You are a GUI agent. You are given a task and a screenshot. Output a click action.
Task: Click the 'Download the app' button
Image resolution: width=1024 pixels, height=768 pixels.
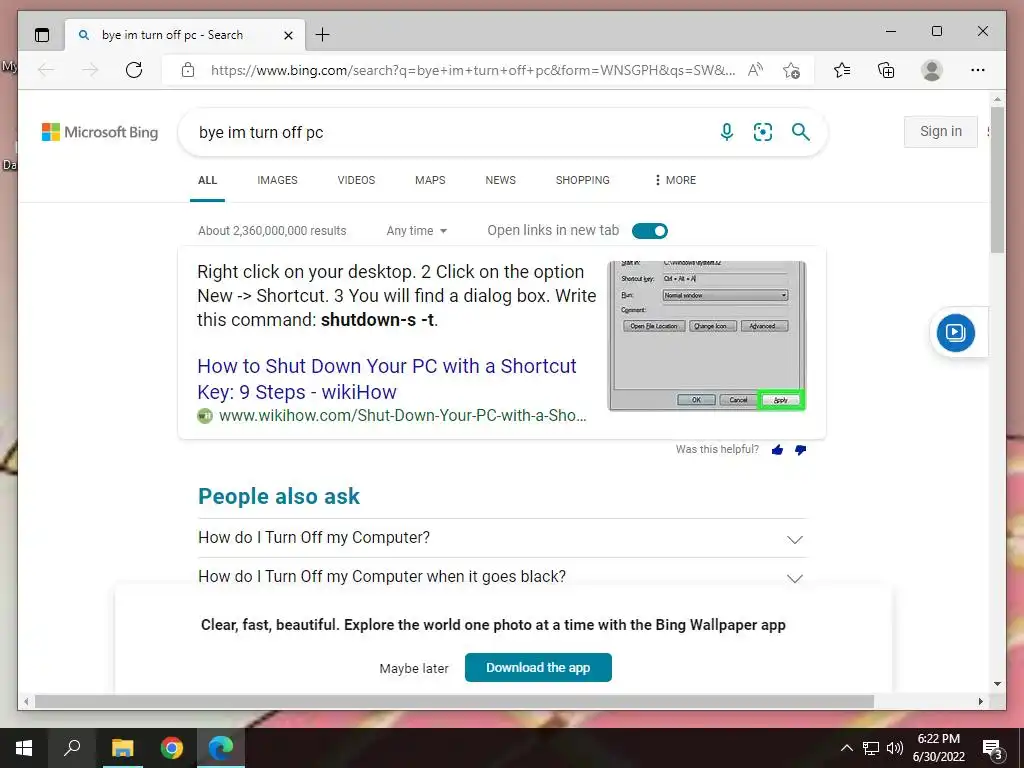click(538, 667)
